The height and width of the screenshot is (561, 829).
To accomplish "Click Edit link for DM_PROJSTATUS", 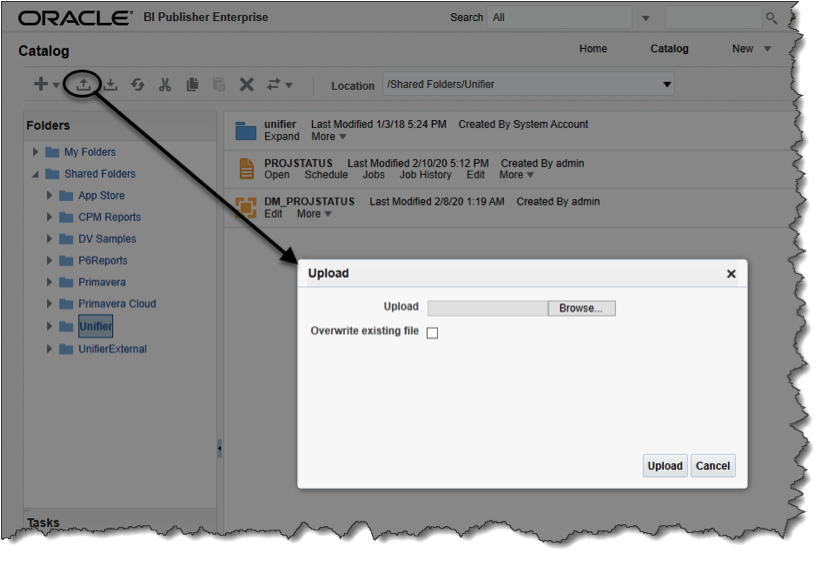I will [273, 214].
